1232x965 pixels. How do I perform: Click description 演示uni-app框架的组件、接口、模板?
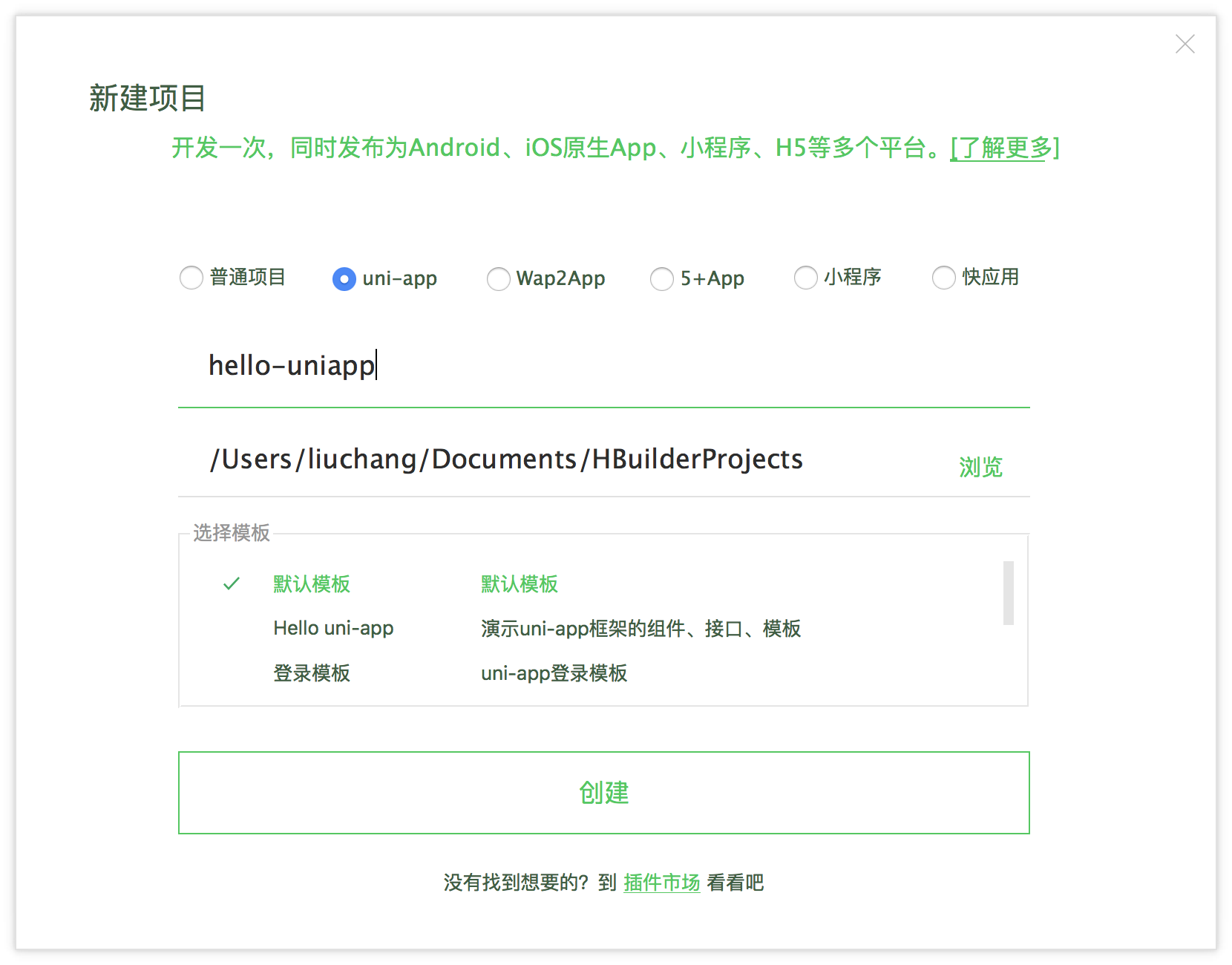pos(641,629)
